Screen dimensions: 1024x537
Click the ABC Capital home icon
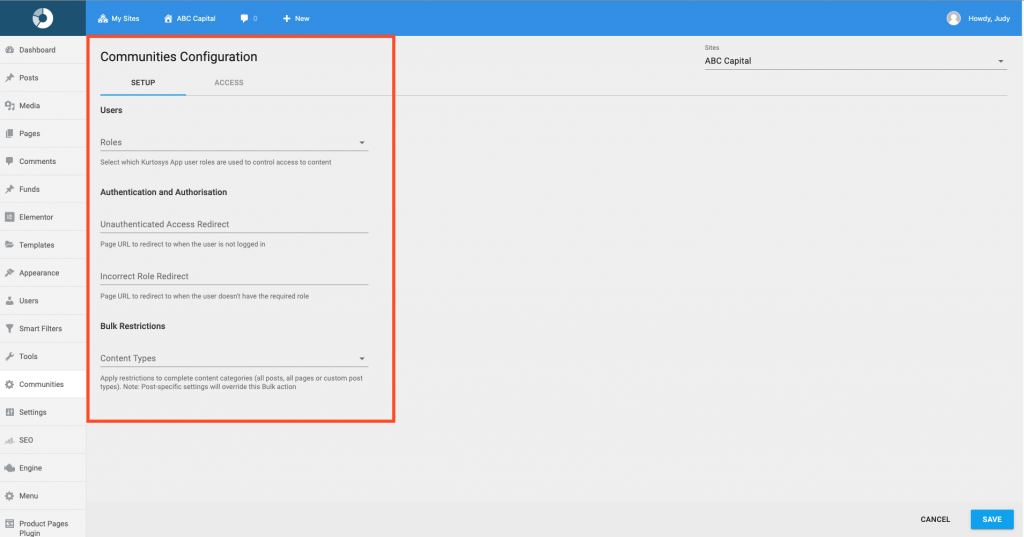pos(168,18)
